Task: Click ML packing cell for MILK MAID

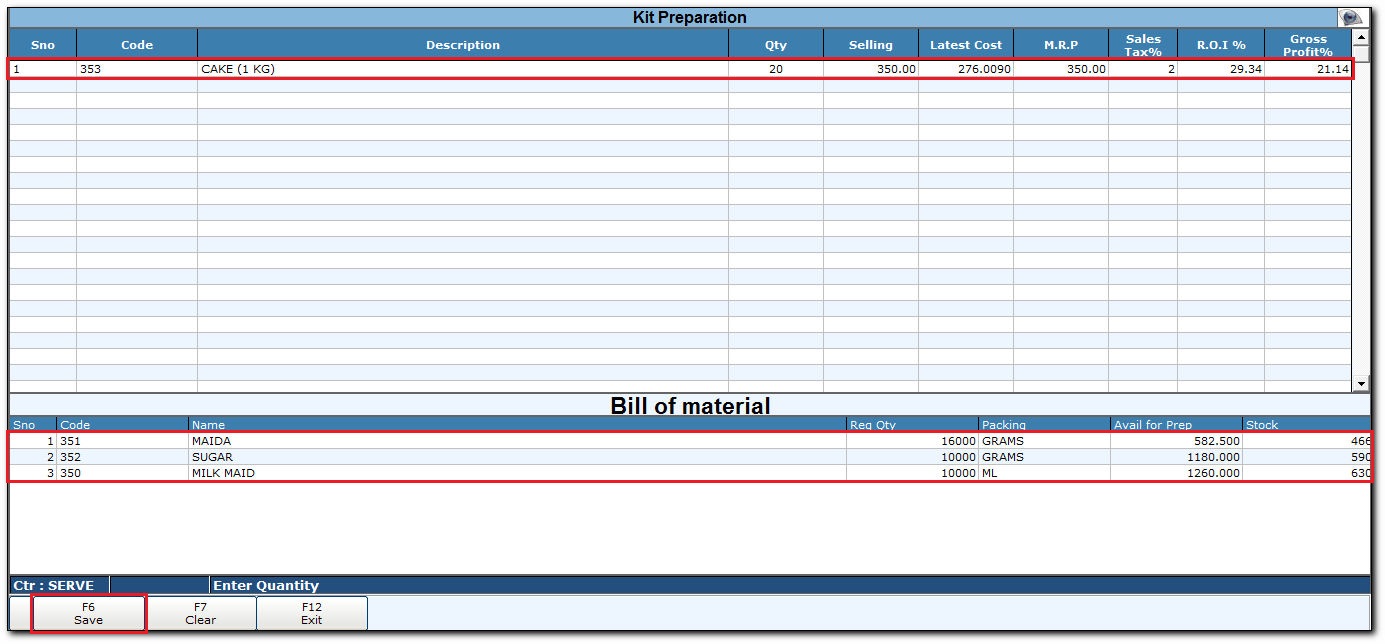Action: (1044, 473)
